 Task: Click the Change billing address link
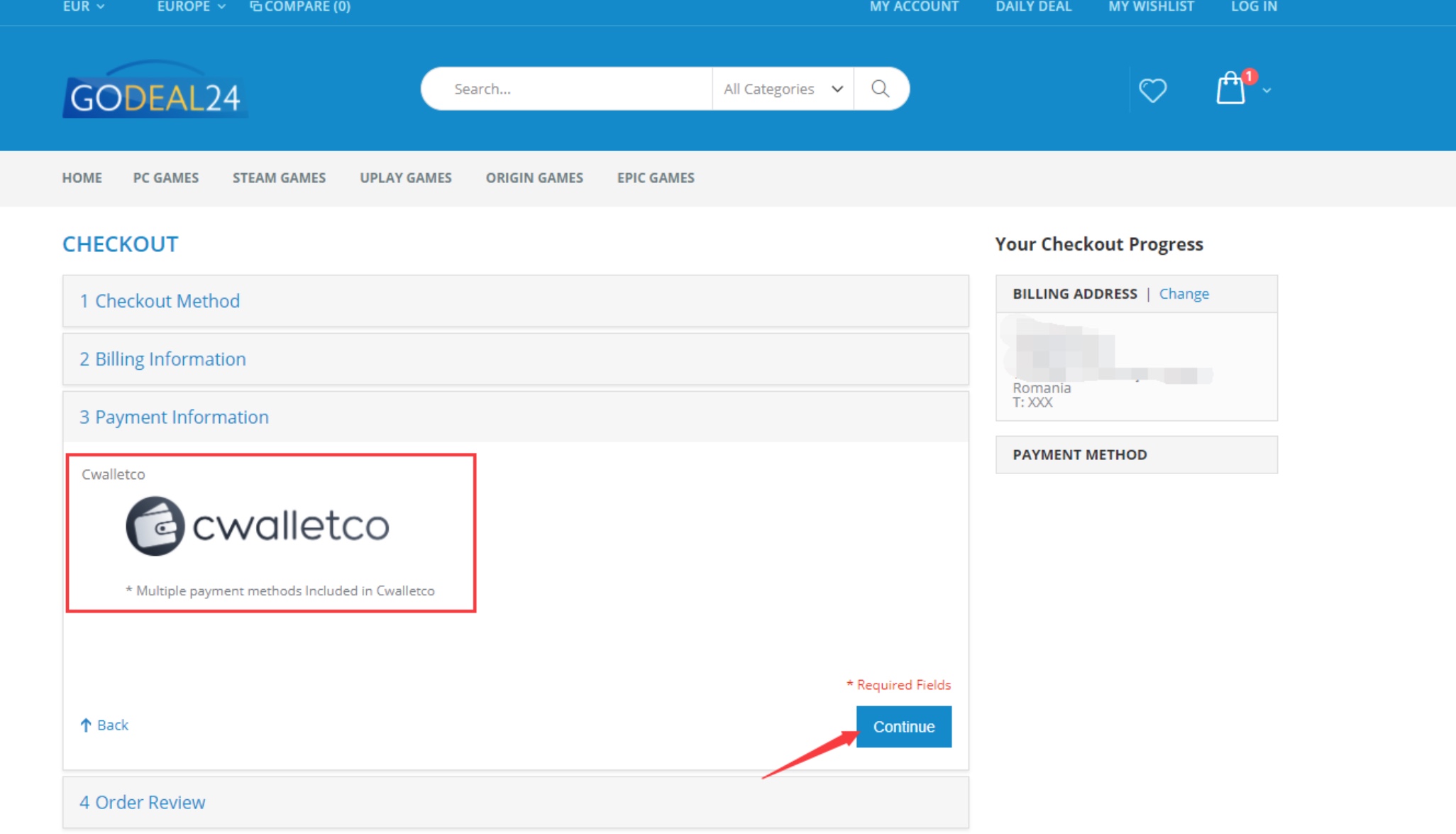pos(1184,294)
